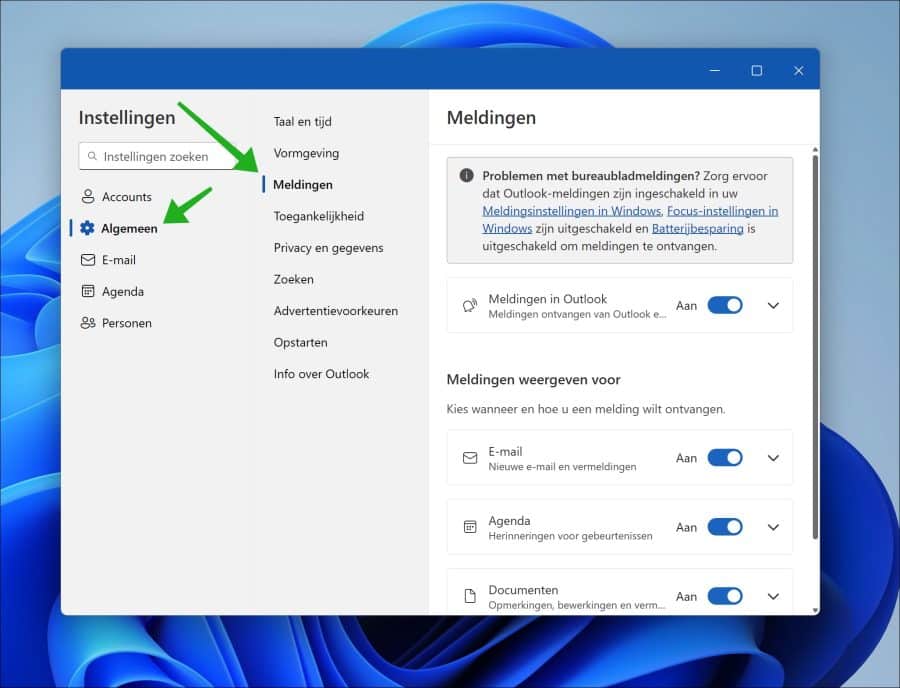Click the info icon in the warning banner
This screenshot has width=900, height=688.
point(466,175)
